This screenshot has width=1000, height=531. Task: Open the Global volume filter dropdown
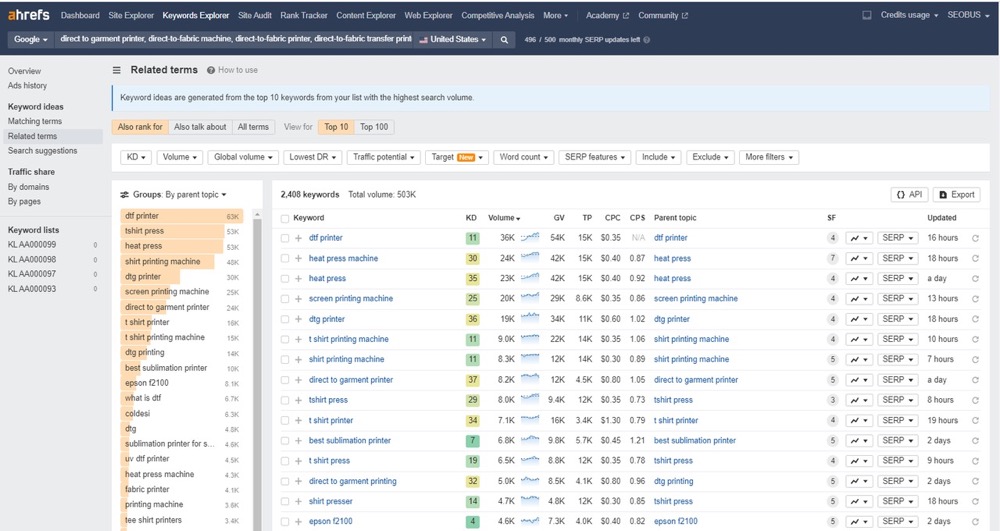[x=243, y=157]
